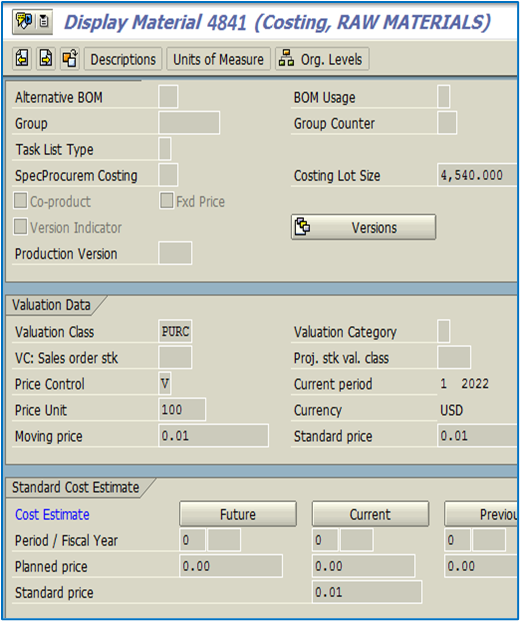Screen dimensions: 520x621
Task: Click the Current period value 2022
Action: (x=475, y=383)
